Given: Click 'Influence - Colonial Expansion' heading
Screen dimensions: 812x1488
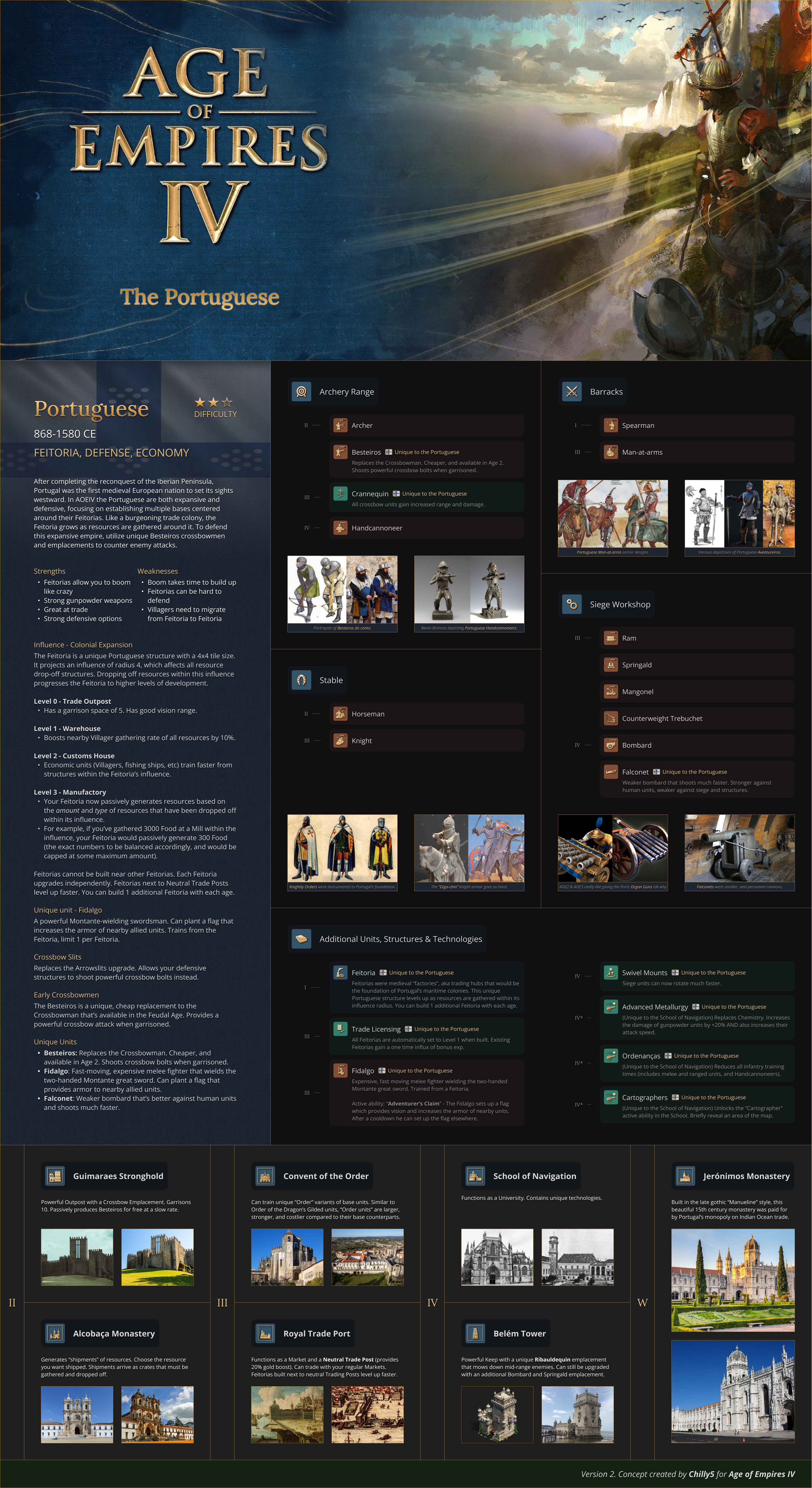Looking at the screenshot, I should 83,645.
